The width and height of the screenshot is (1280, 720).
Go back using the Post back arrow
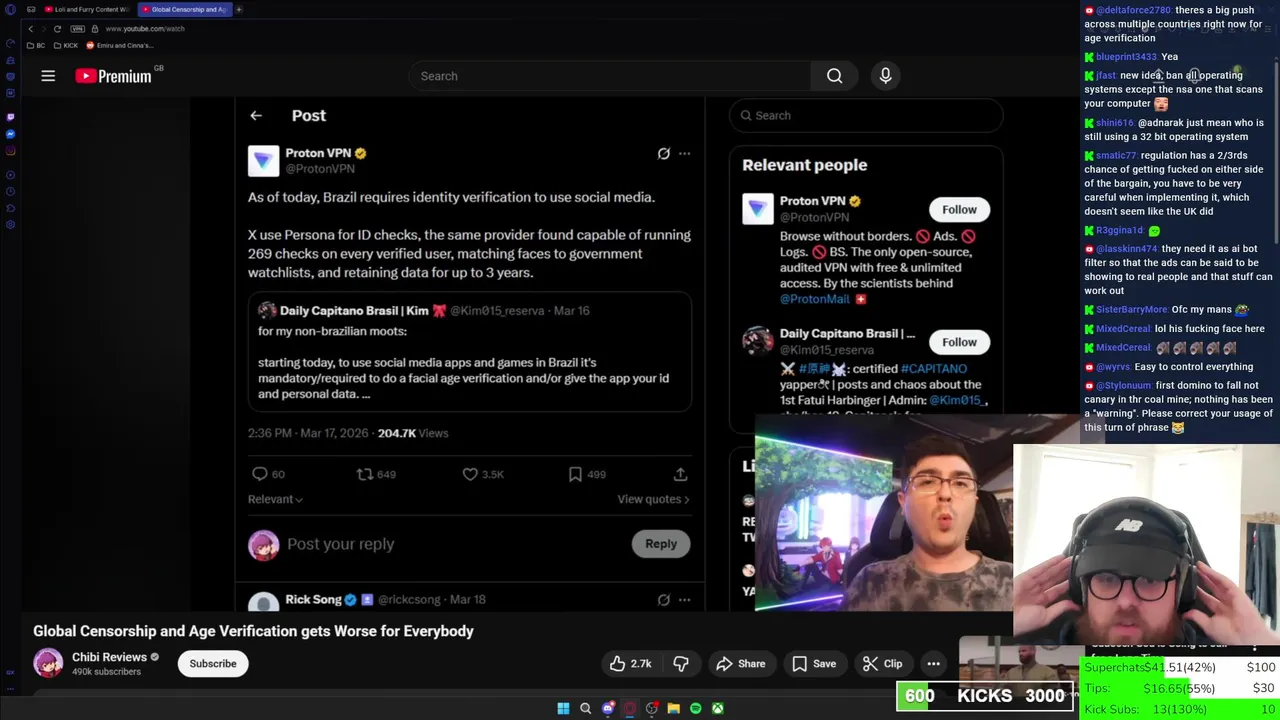pos(256,115)
